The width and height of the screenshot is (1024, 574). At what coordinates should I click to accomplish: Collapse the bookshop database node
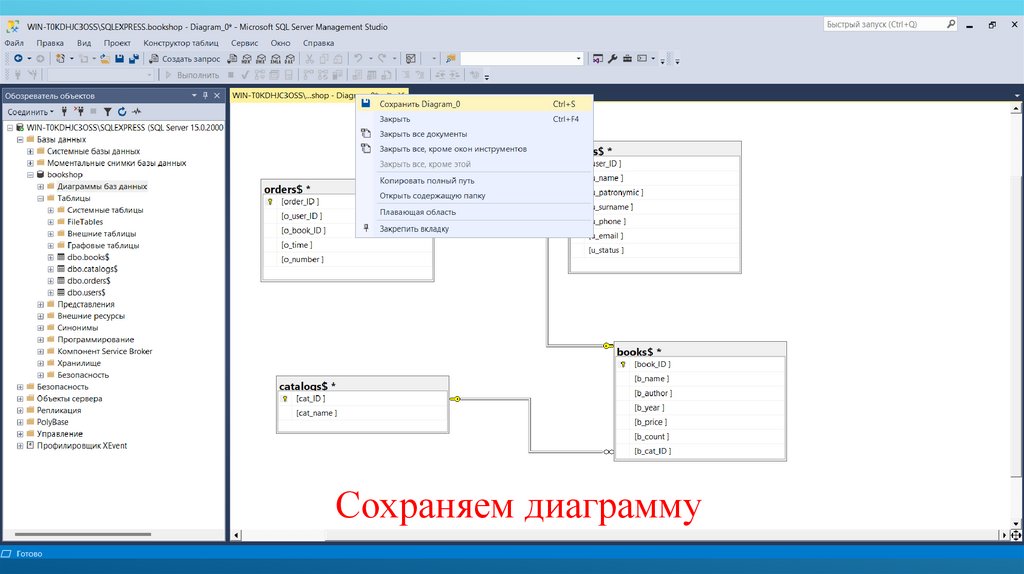click(30, 175)
